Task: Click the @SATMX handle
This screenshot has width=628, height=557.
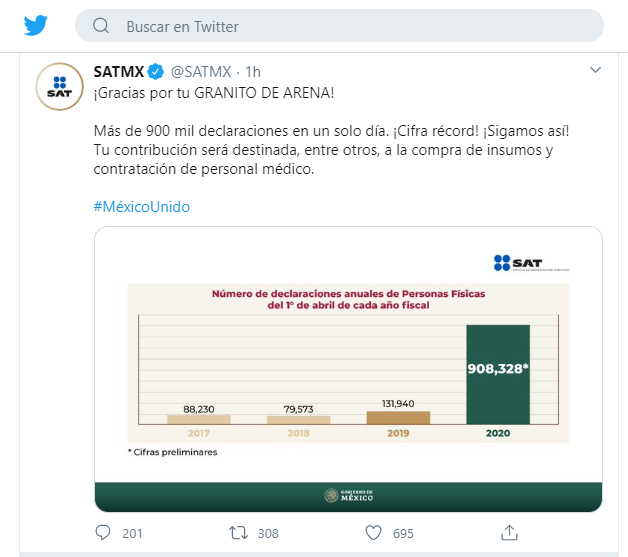Action: tap(201, 72)
